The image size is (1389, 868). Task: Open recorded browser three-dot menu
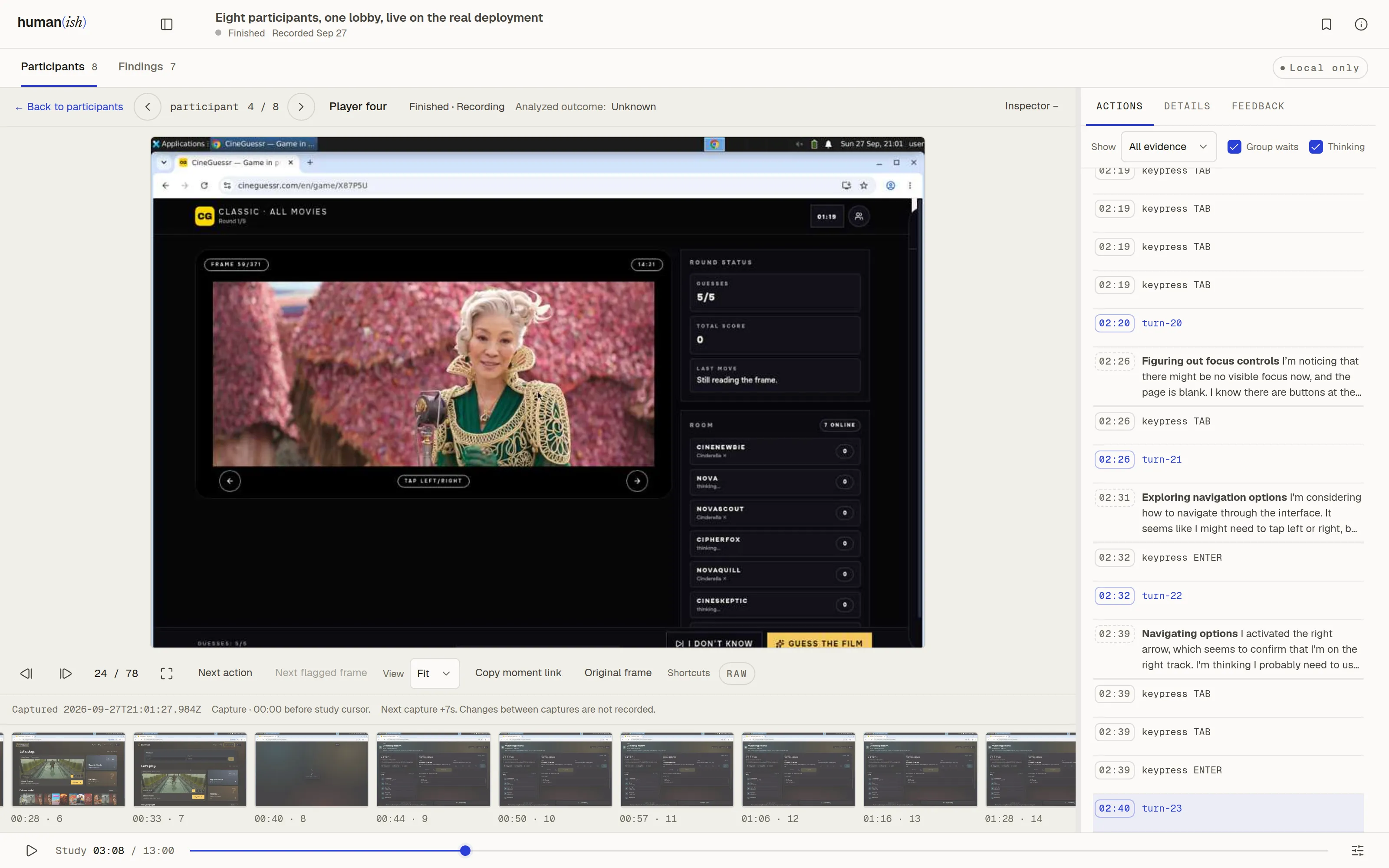pos(910,185)
